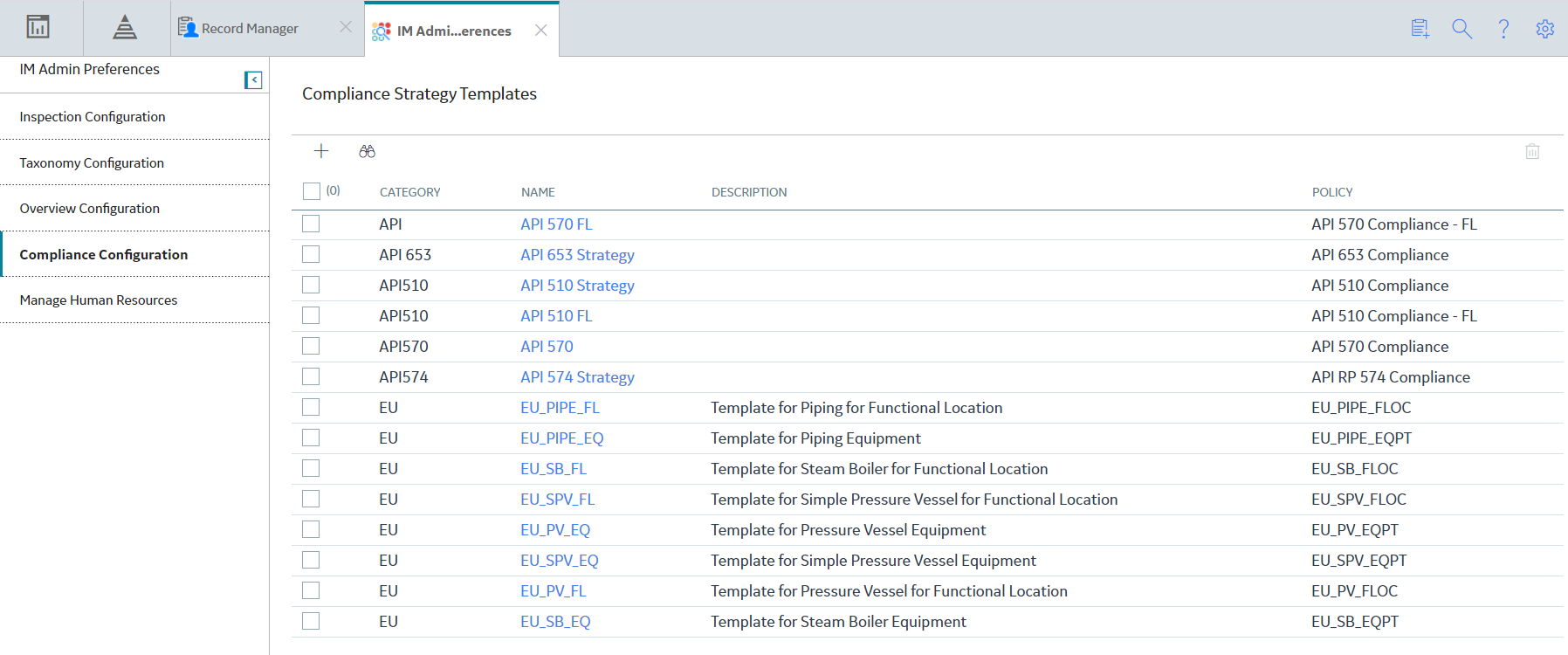1568x655 pixels.
Task: Check the API 653 Strategy row checkbox
Action: (311, 255)
